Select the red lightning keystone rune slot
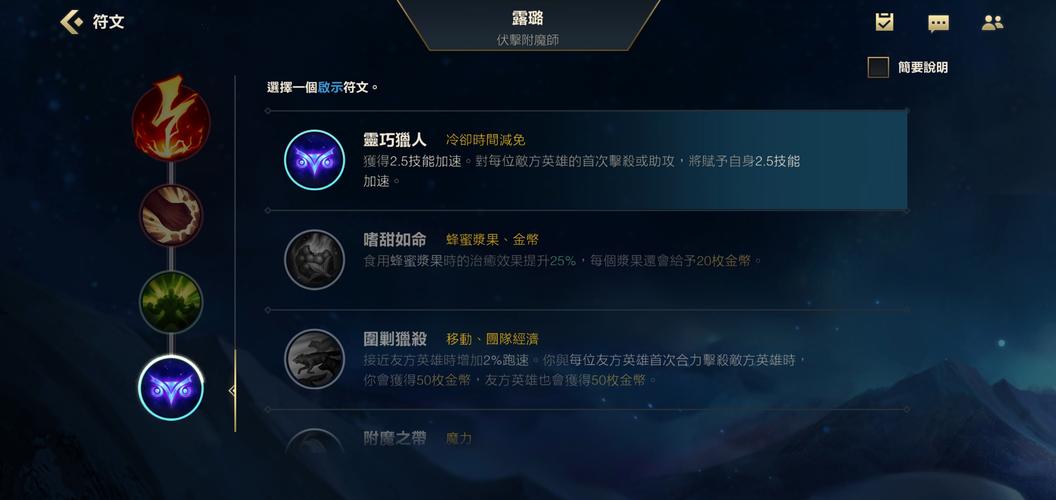The image size is (1056, 500). (171, 120)
